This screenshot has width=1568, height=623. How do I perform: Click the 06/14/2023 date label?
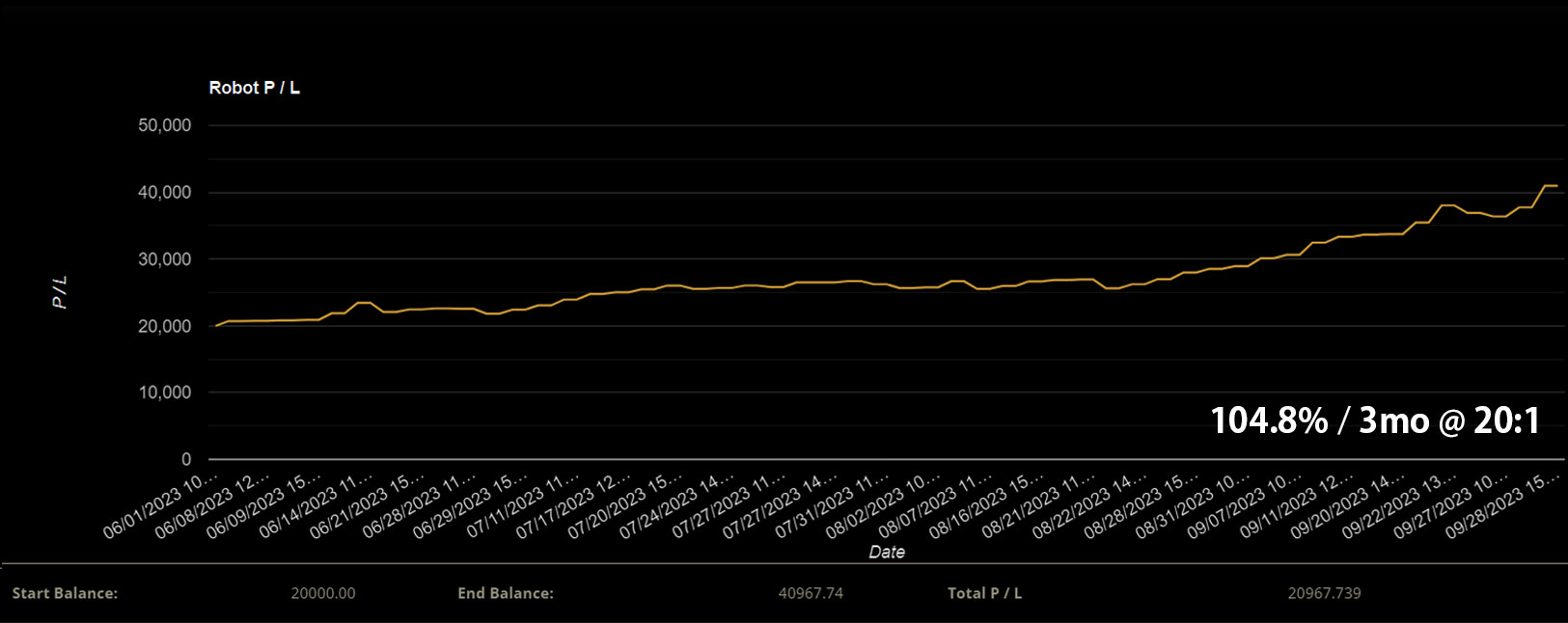(316, 505)
